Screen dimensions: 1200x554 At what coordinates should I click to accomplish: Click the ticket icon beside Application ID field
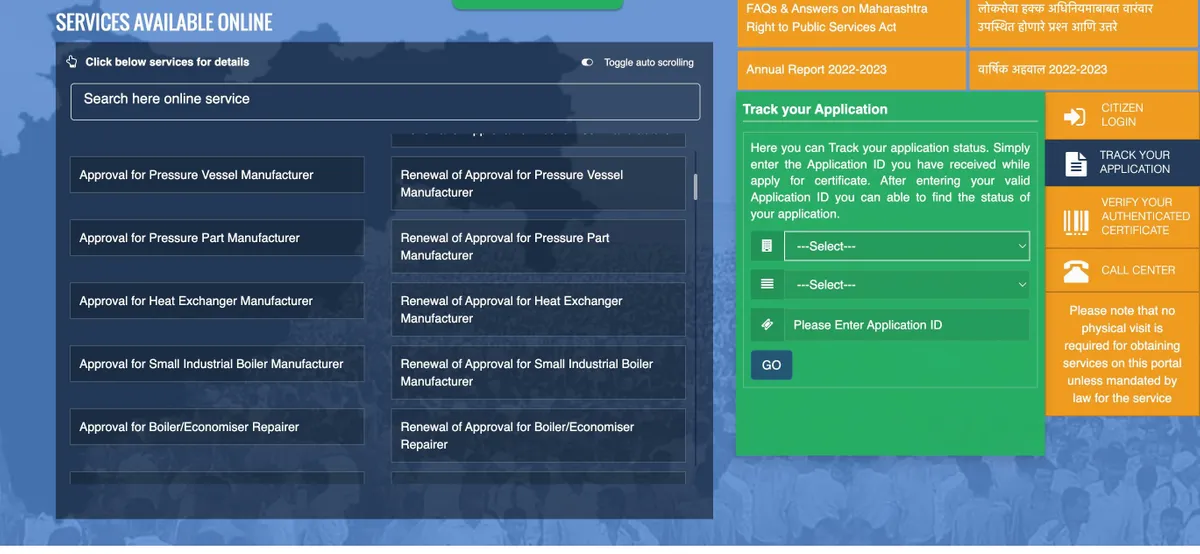click(767, 325)
